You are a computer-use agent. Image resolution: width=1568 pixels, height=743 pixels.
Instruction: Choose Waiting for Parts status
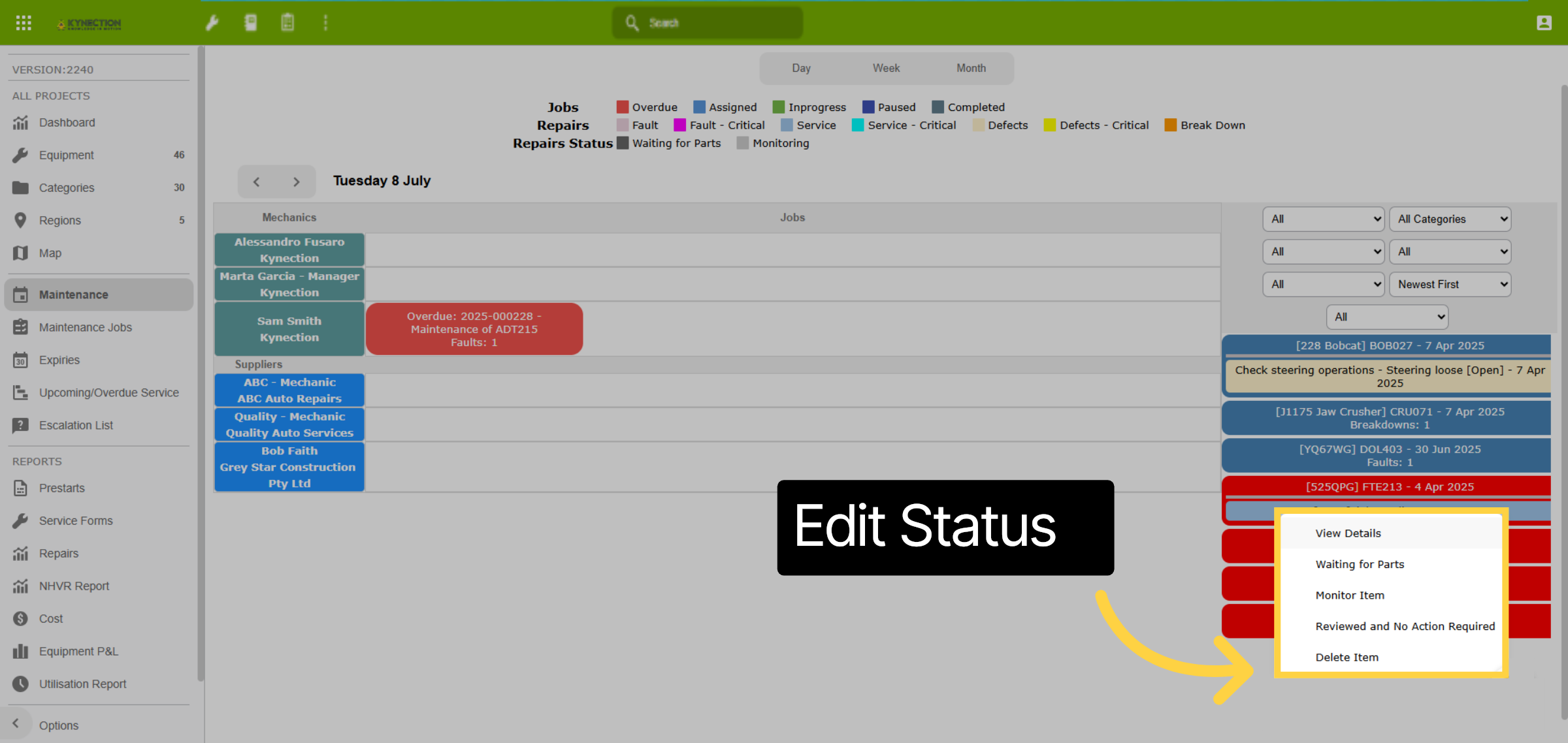coord(1391,565)
